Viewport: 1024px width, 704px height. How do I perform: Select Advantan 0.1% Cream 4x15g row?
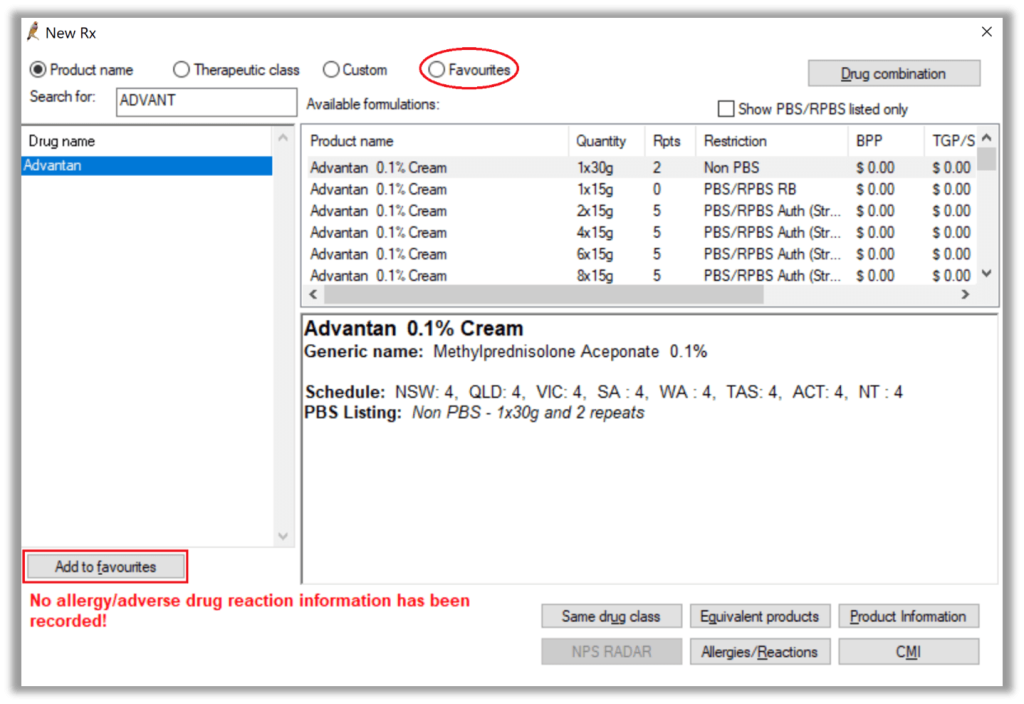coord(641,232)
